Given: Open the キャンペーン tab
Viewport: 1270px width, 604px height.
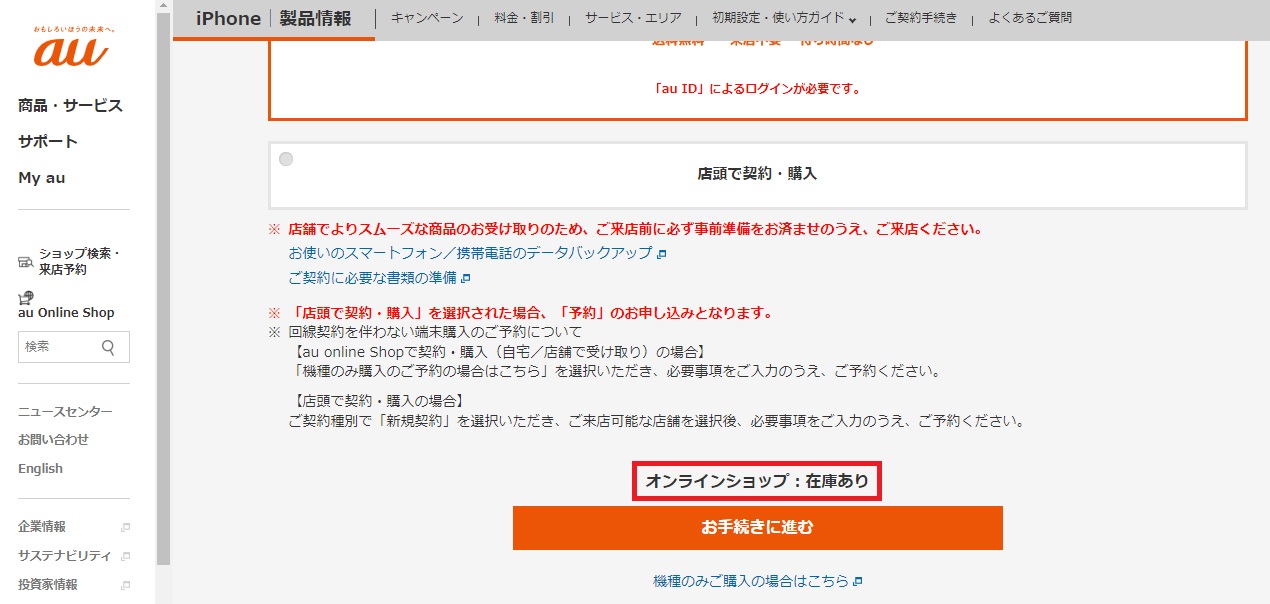Looking at the screenshot, I should pos(427,18).
